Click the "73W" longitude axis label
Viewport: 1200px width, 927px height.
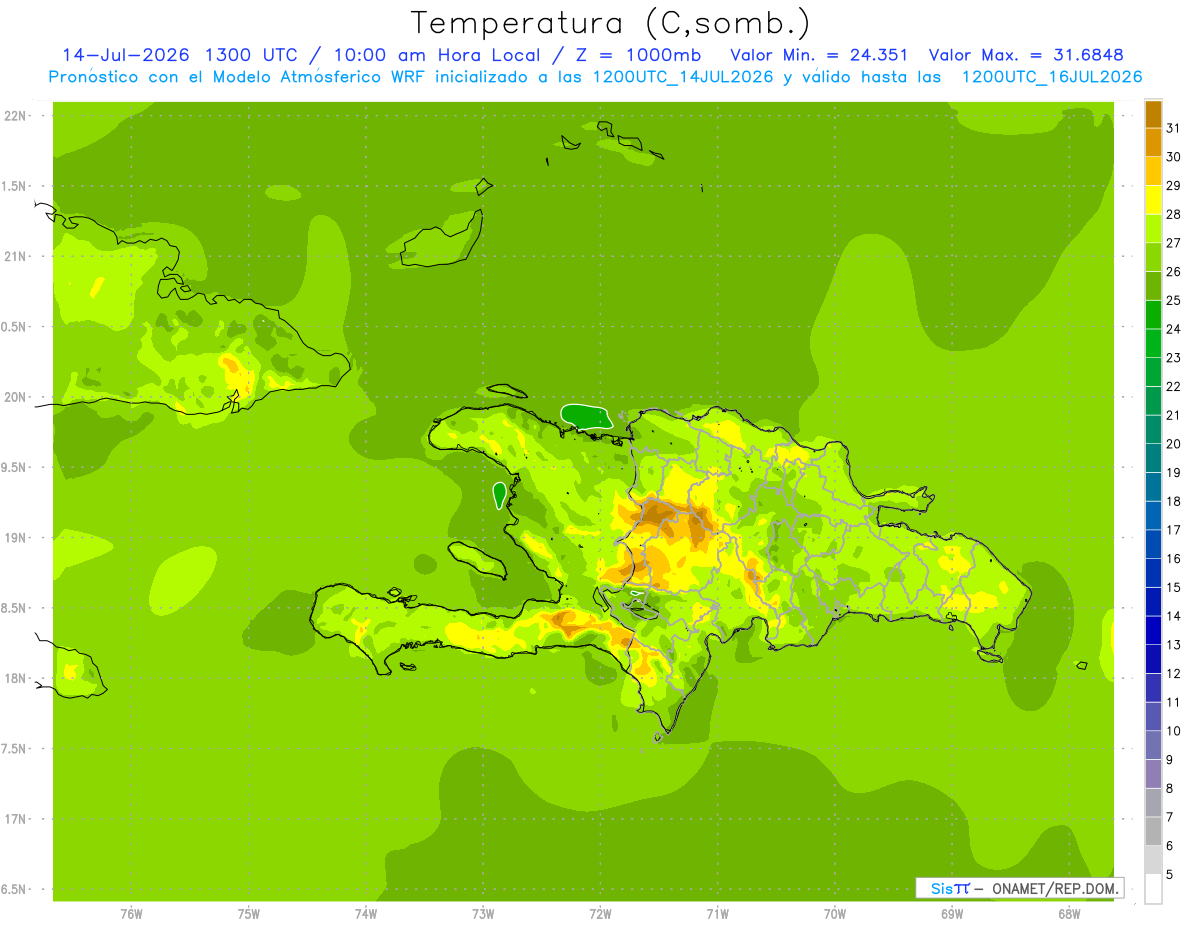pyautogui.click(x=483, y=913)
